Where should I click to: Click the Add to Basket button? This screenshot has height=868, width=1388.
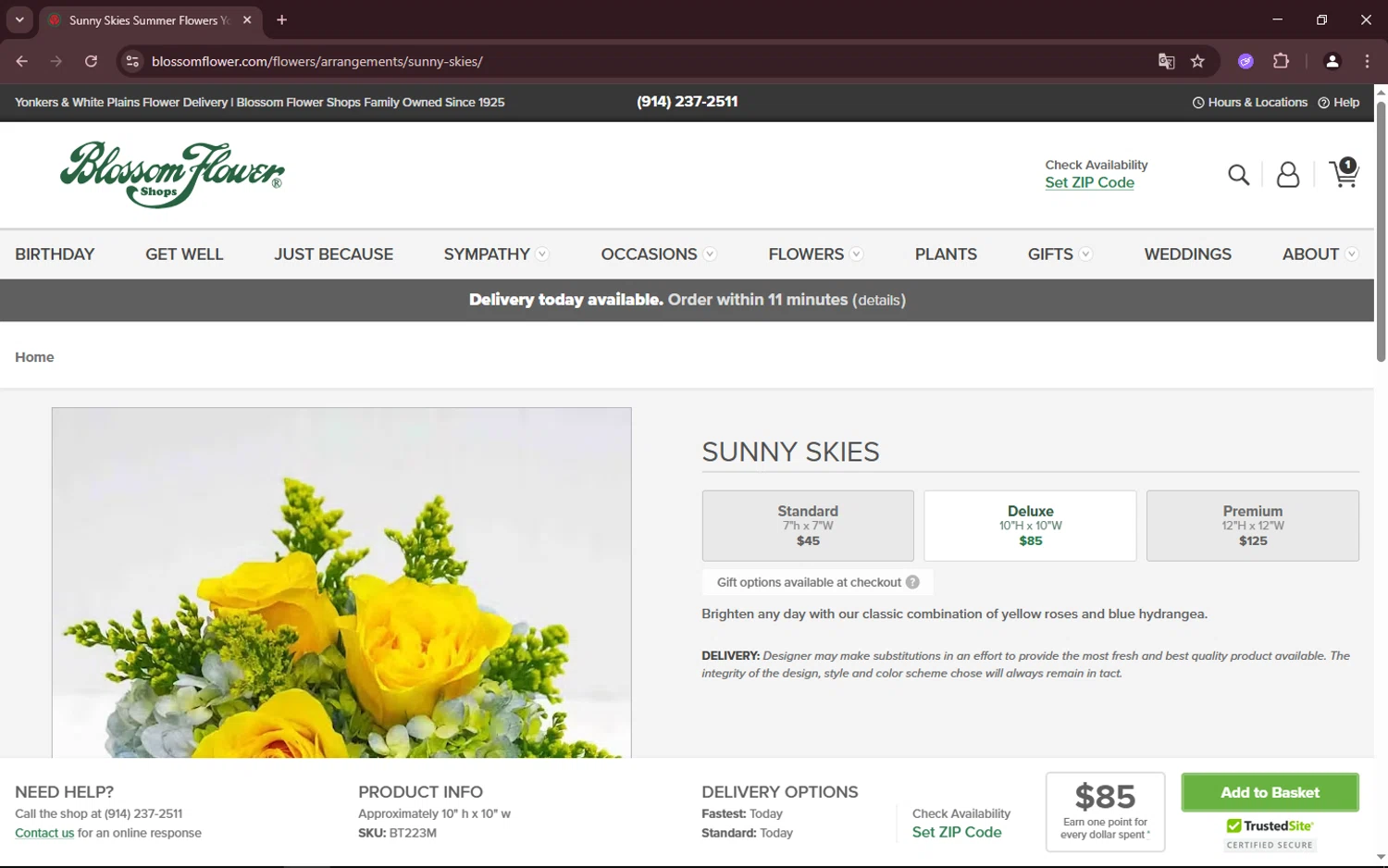click(1270, 792)
